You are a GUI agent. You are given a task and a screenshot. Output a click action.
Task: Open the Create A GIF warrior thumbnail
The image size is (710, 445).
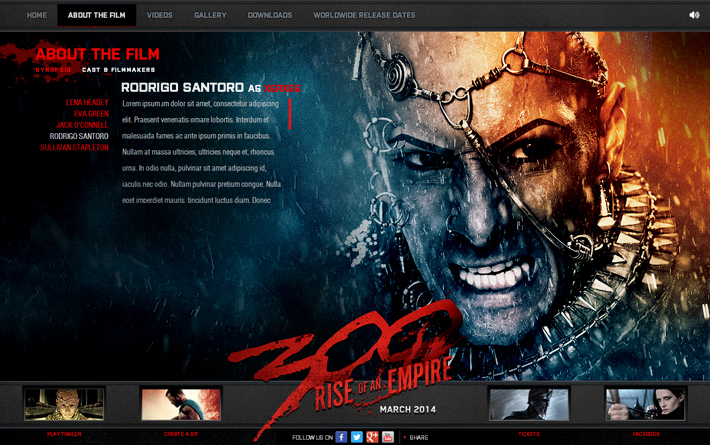(x=181, y=404)
